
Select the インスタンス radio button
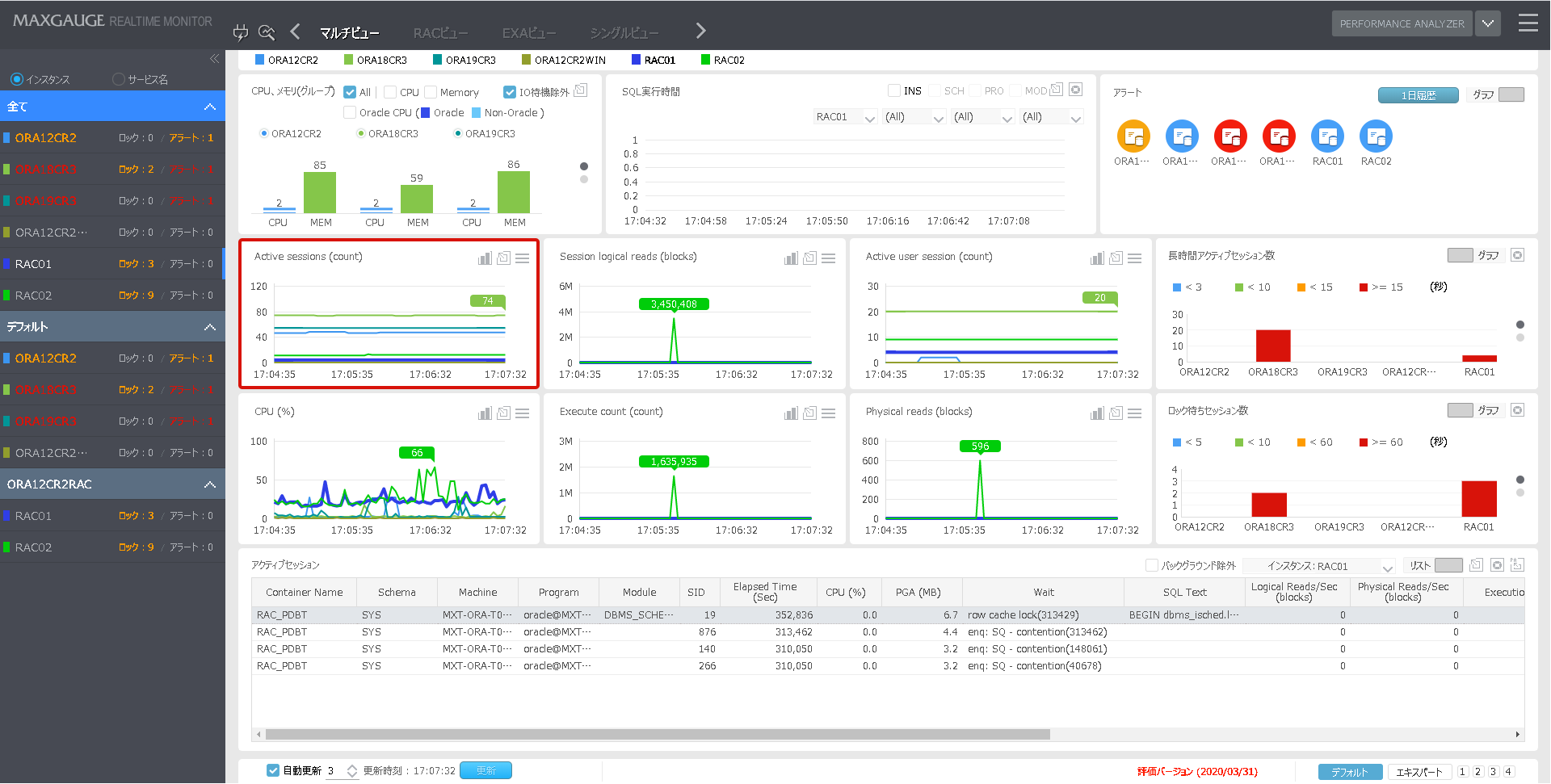[x=16, y=79]
